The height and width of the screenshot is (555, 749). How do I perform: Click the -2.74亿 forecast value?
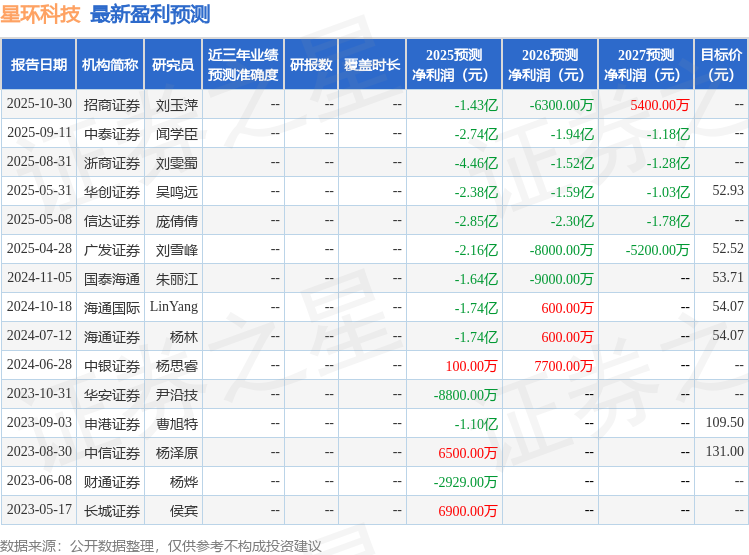476,134
